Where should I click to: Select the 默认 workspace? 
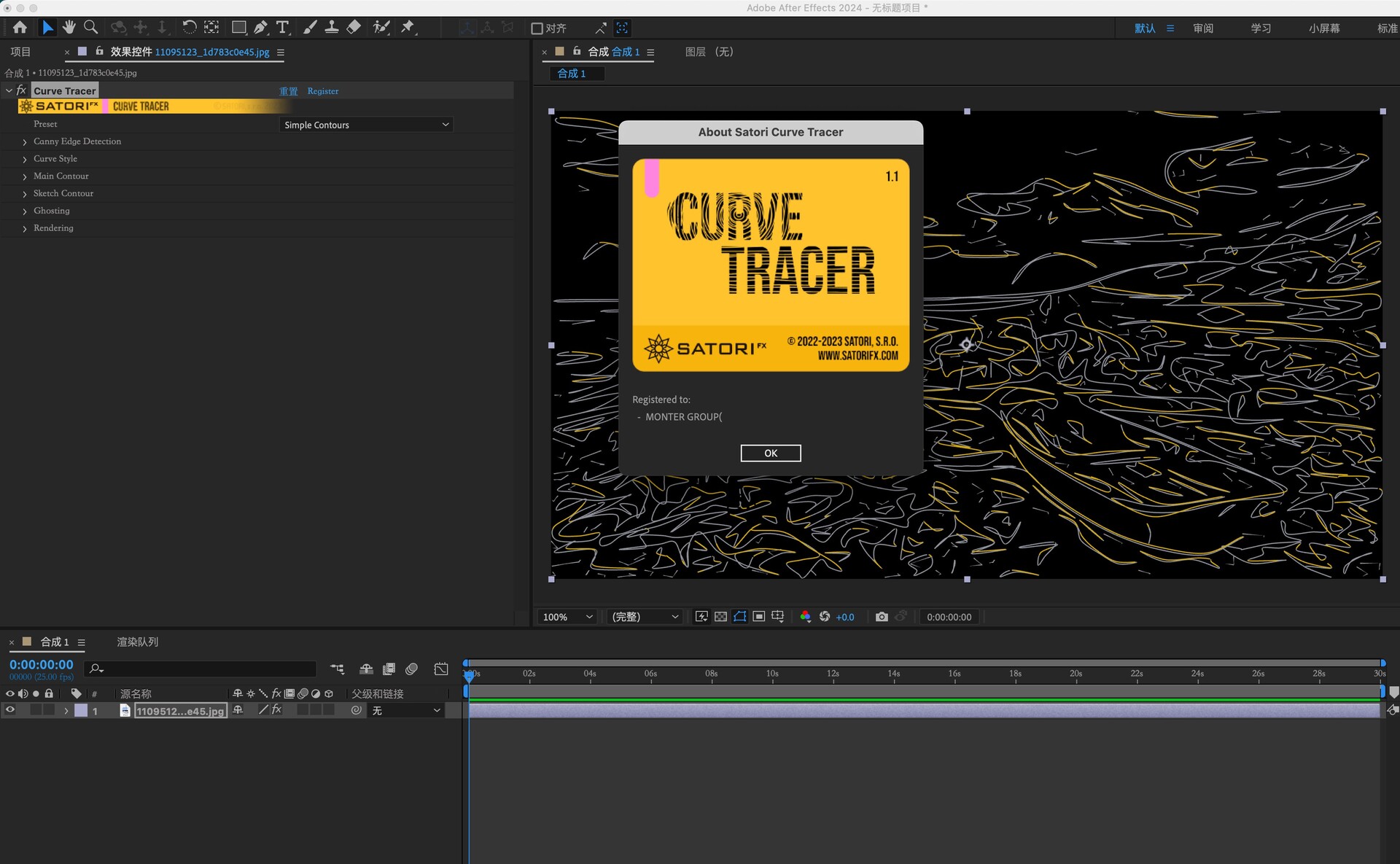[x=1145, y=28]
